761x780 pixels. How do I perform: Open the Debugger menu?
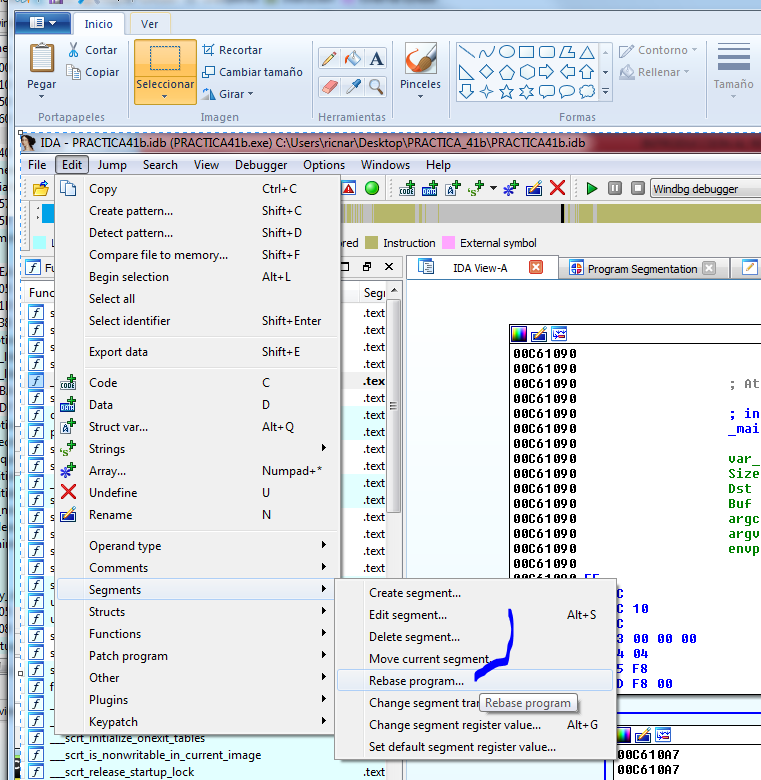click(x=260, y=165)
